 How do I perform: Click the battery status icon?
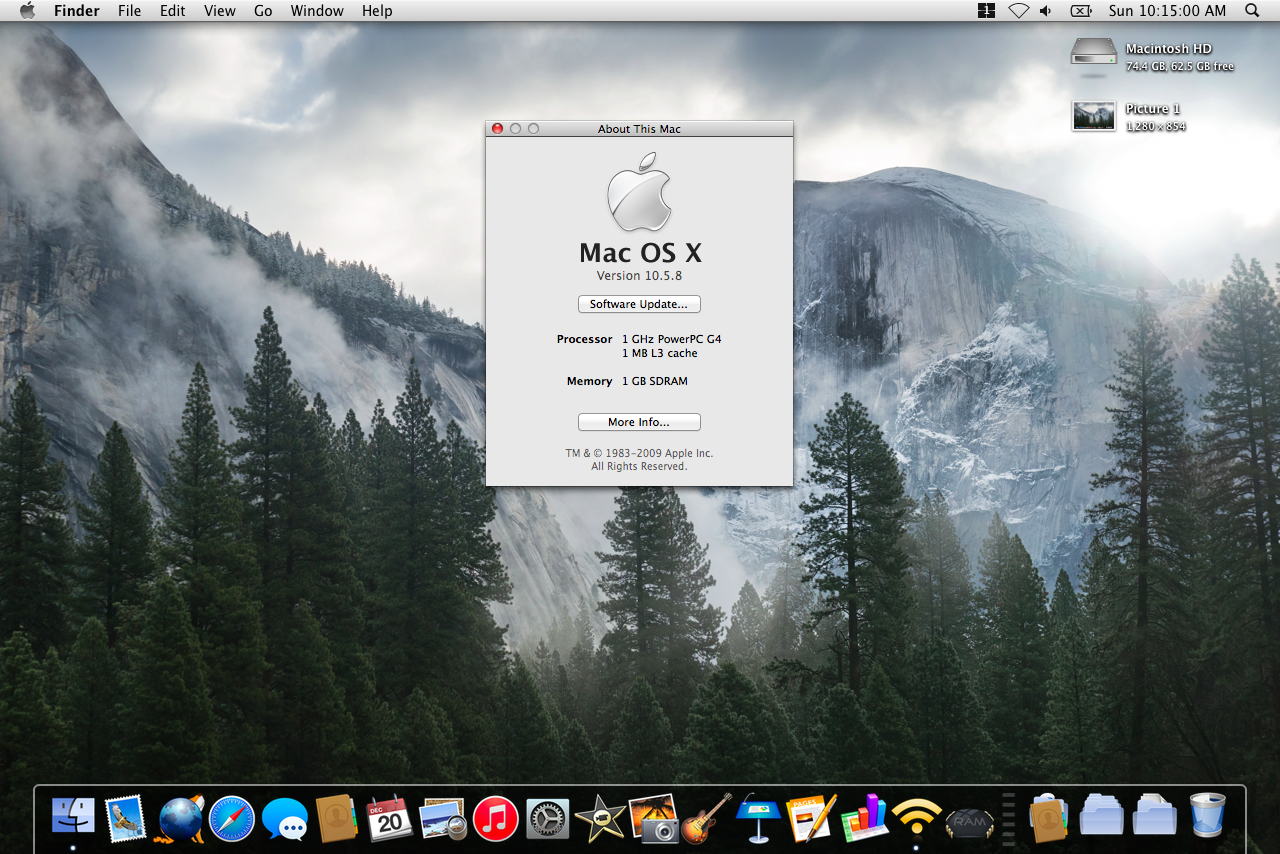click(1081, 11)
